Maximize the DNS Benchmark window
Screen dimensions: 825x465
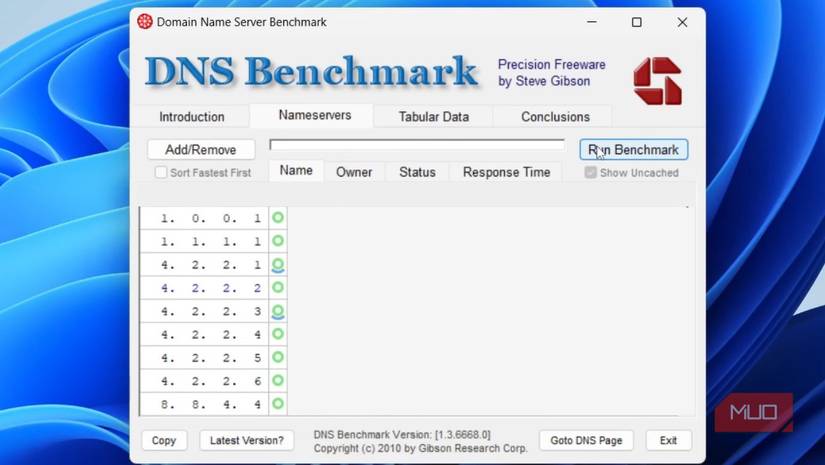pos(637,22)
